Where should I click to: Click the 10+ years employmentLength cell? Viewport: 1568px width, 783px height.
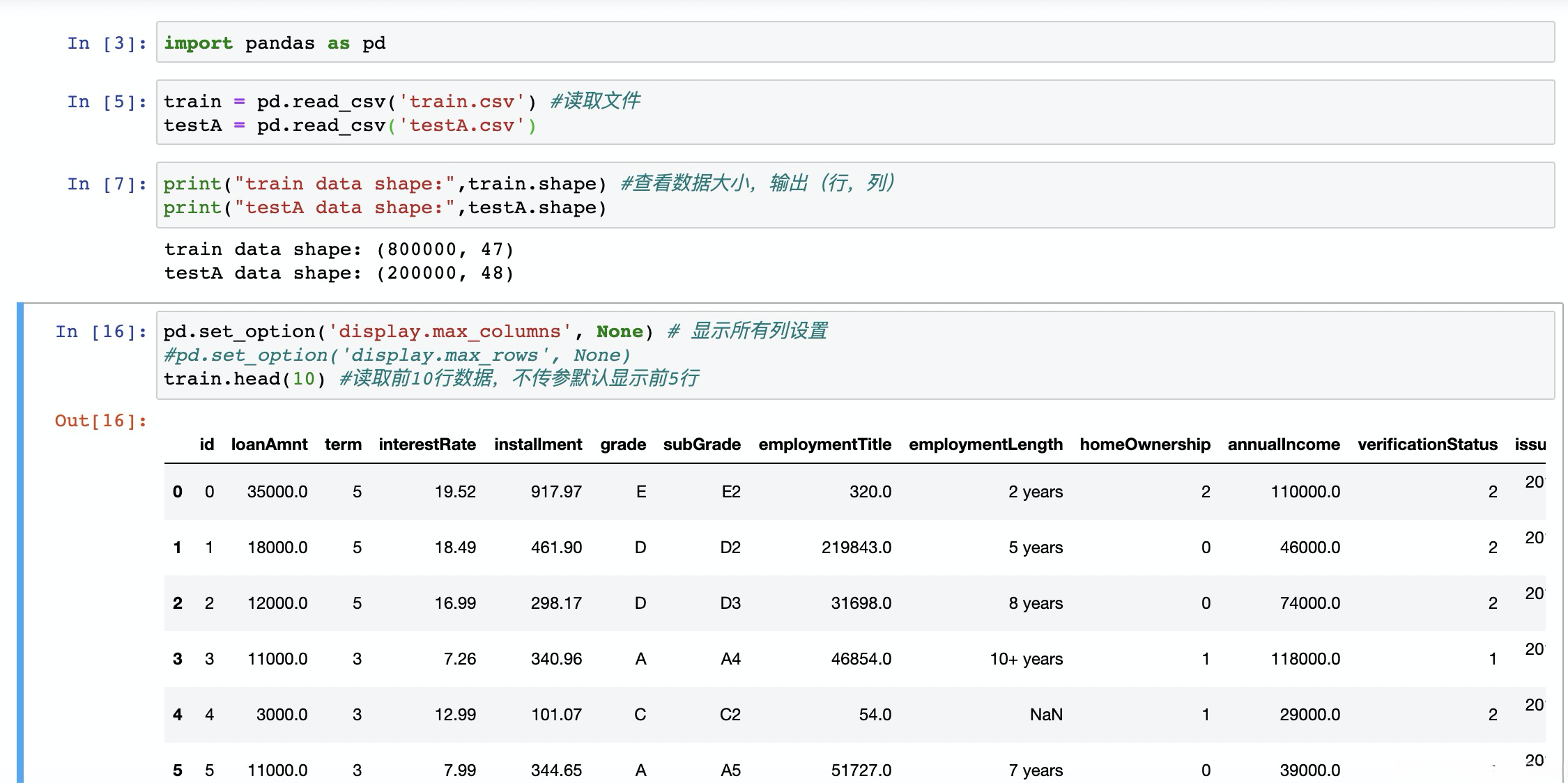[1026, 659]
